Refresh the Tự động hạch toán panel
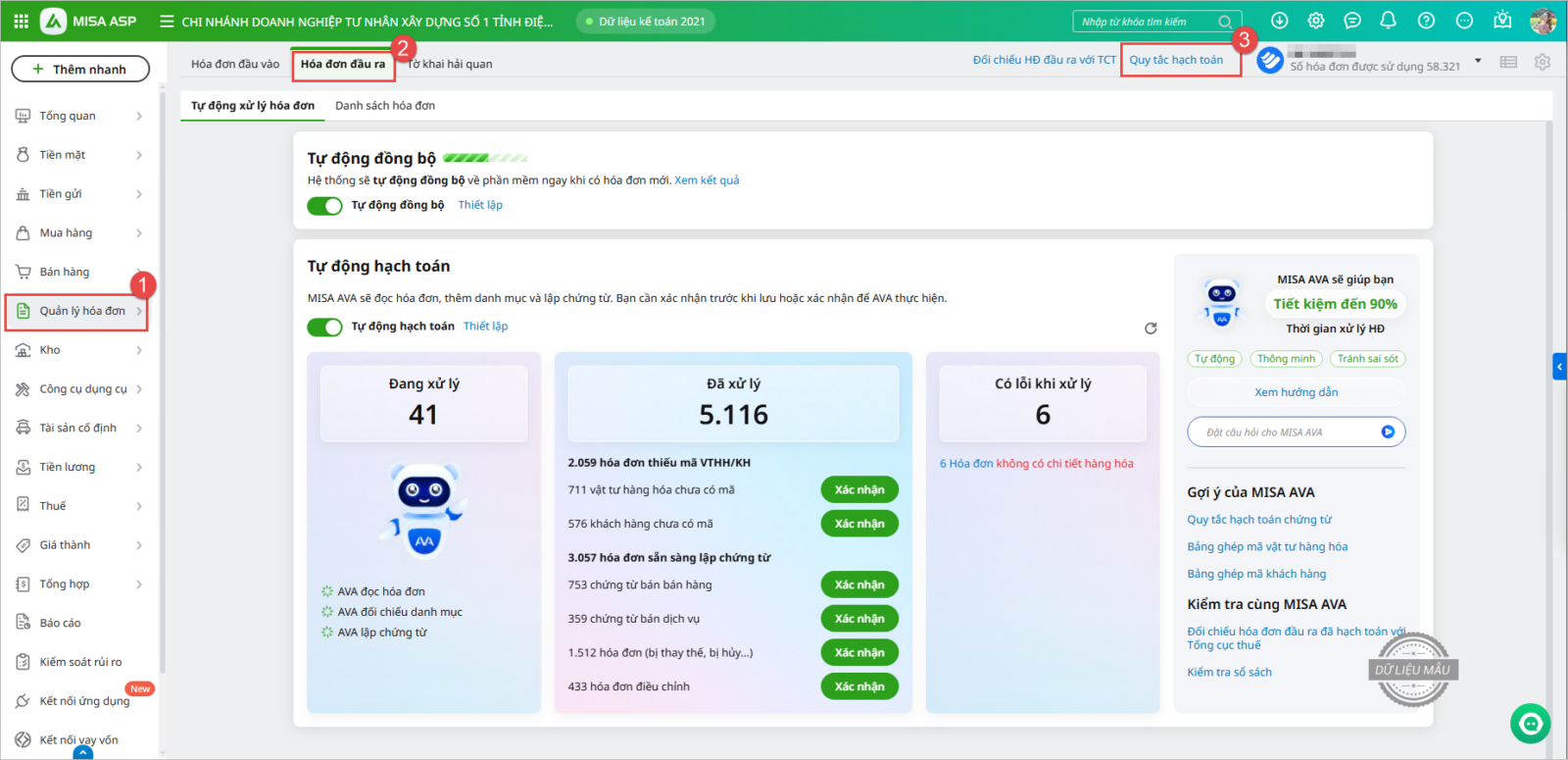 point(1151,329)
